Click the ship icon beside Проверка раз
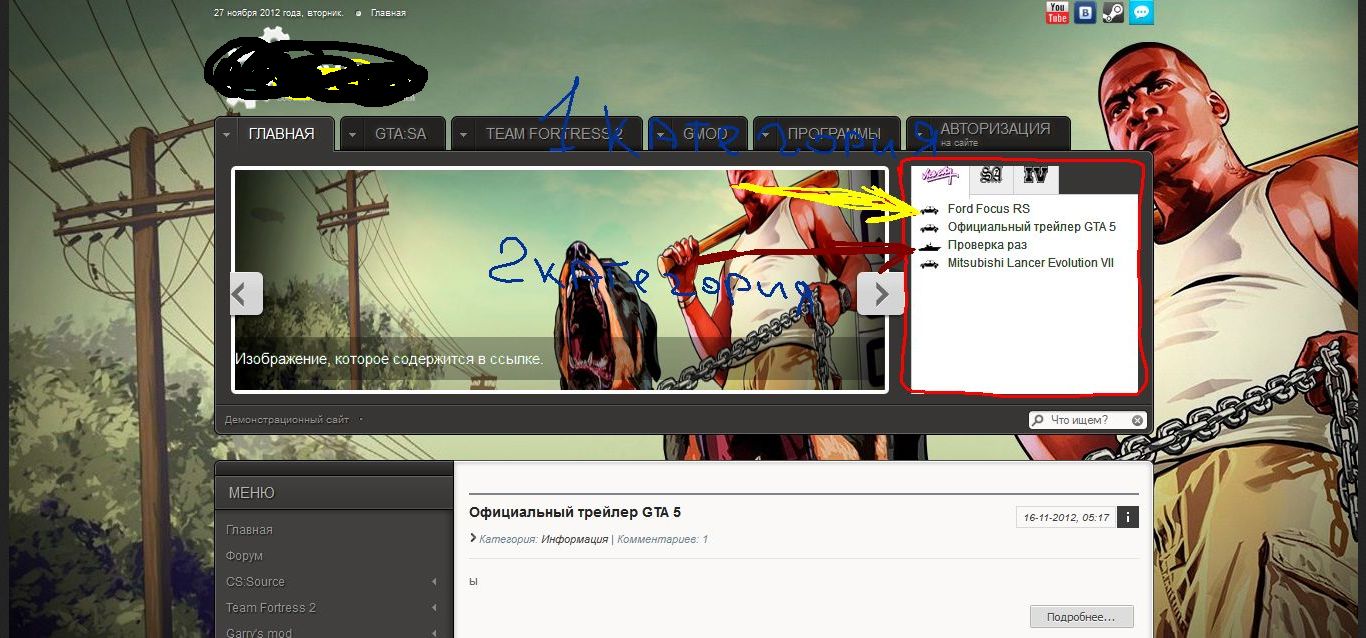This screenshot has height=638, width=1366. click(x=930, y=245)
